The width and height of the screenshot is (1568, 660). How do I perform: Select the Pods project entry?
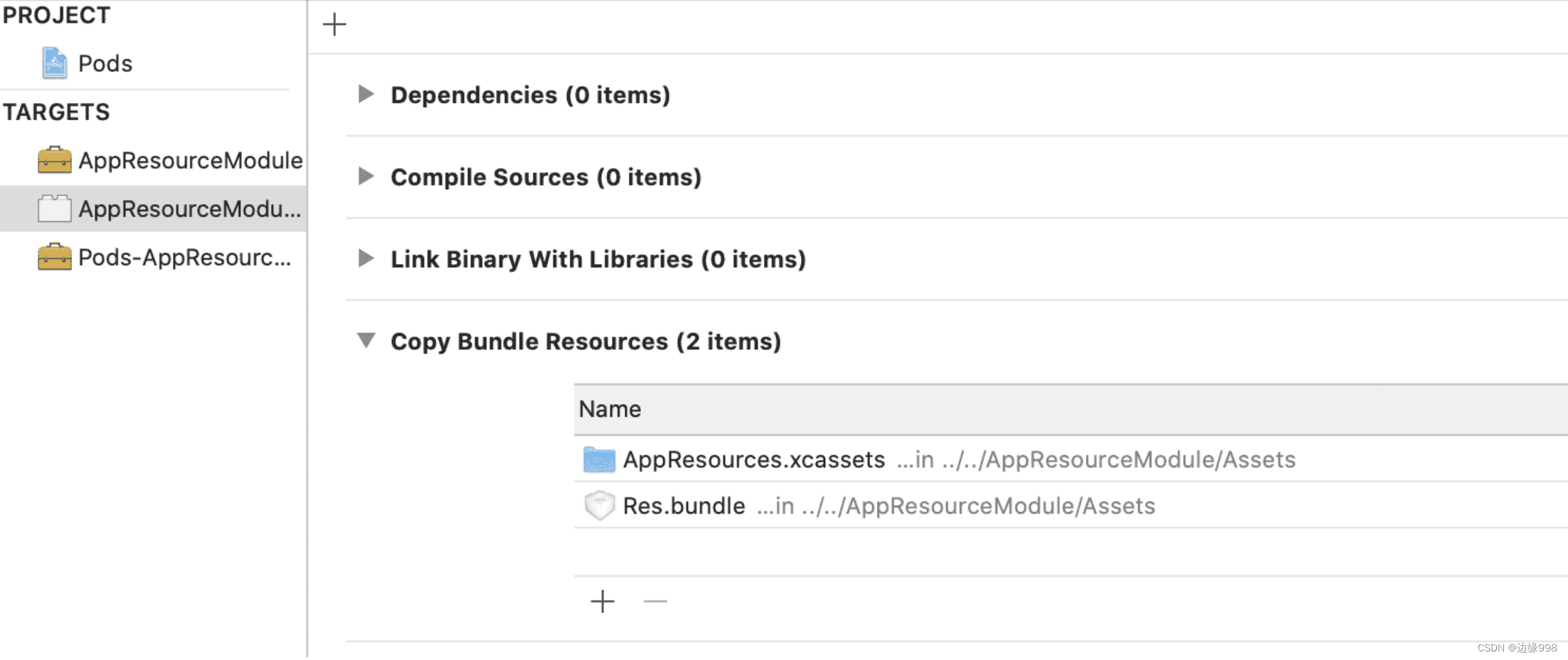[x=105, y=63]
